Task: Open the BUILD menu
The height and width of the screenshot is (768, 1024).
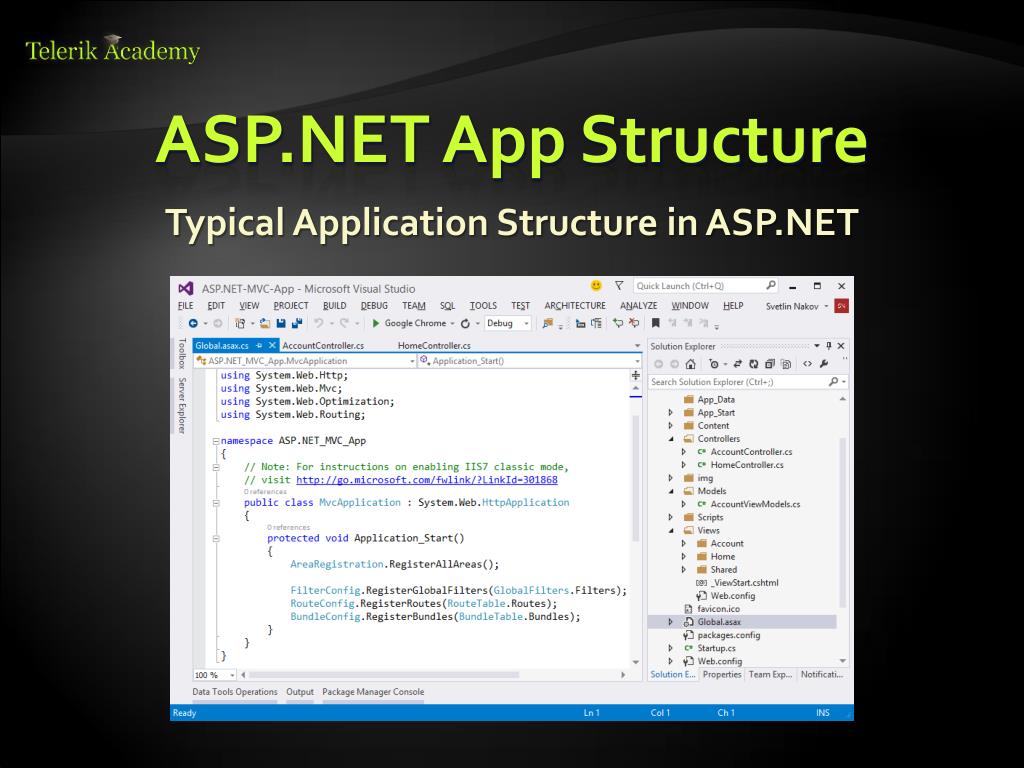Action: click(334, 306)
